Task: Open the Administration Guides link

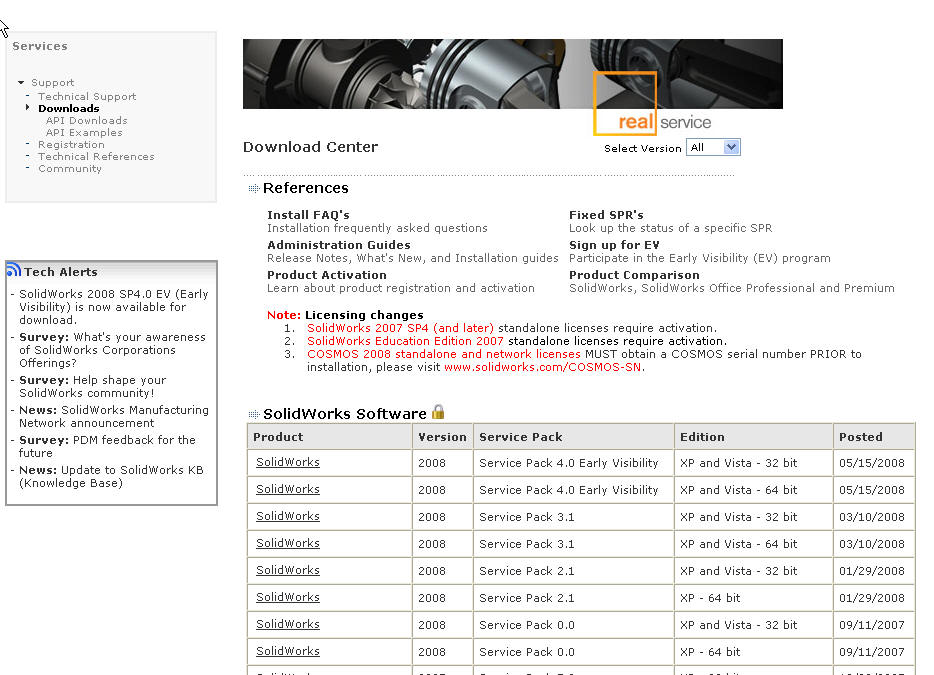Action: [x=338, y=245]
